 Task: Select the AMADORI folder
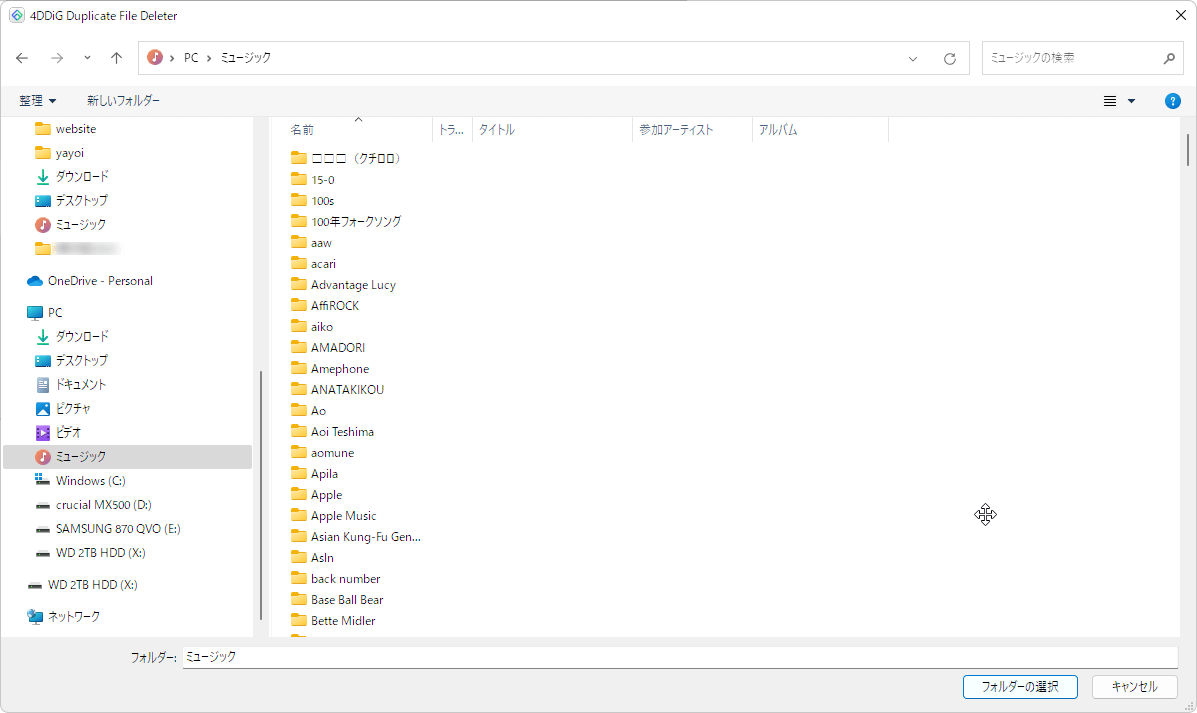point(328,347)
